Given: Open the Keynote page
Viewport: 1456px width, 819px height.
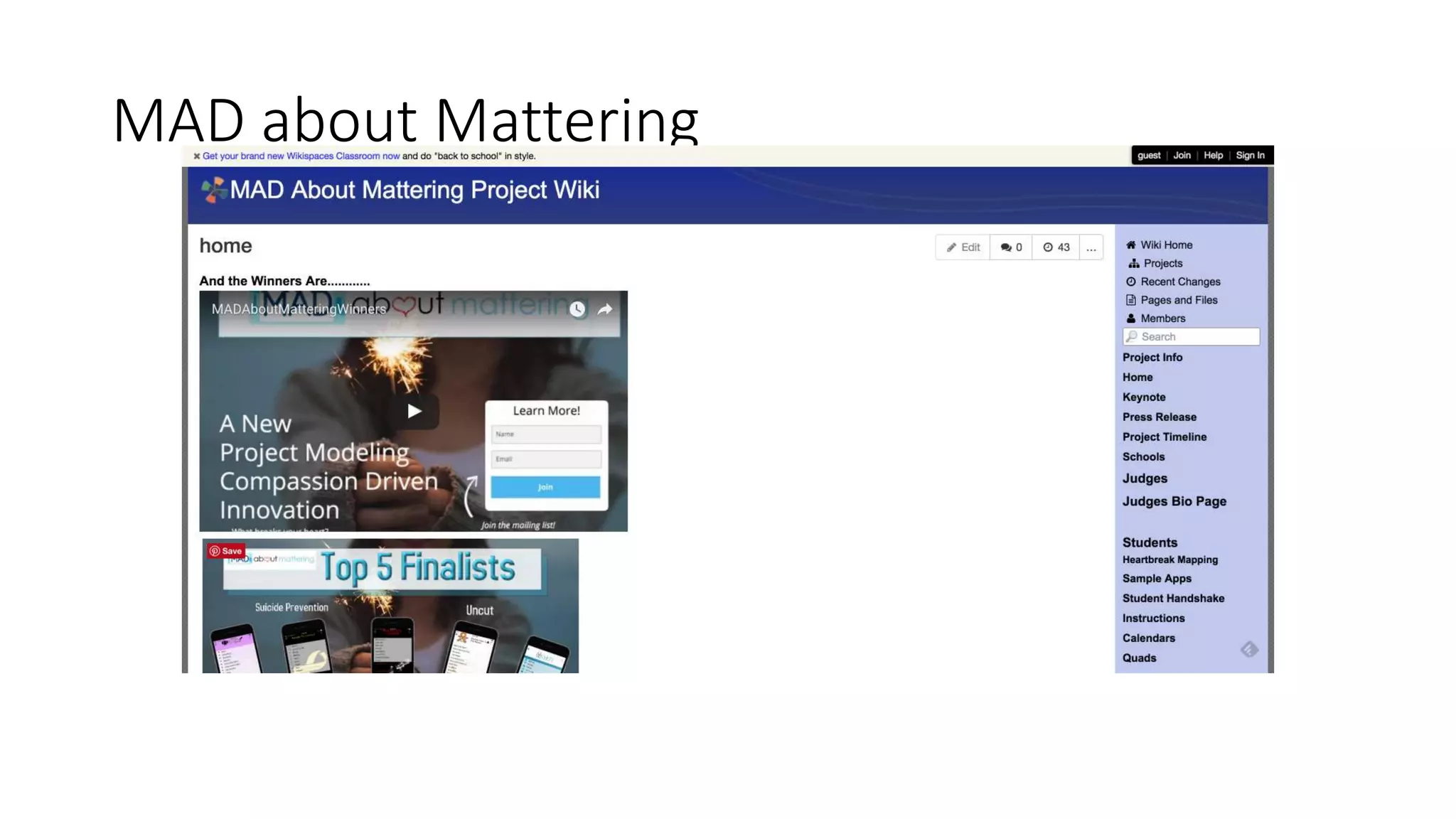Looking at the screenshot, I should pyautogui.click(x=1144, y=397).
